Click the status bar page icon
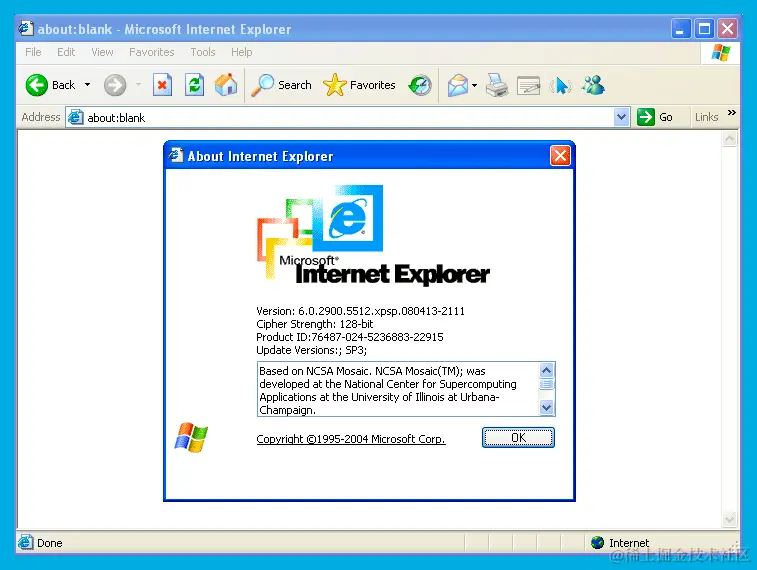The image size is (757, 570). coord(26,542)
